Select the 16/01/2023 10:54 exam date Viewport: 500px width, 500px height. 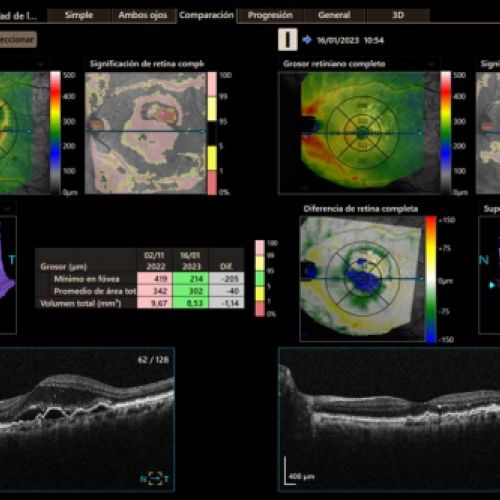350,40
